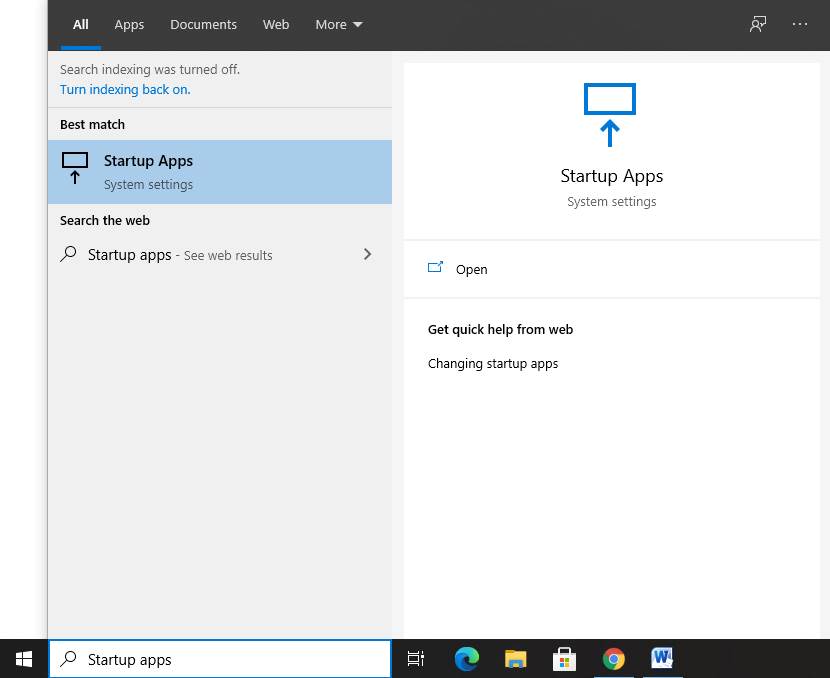830x678 pixels.
Task: Open Task View from the taskbar
Action: pos(416,659)
